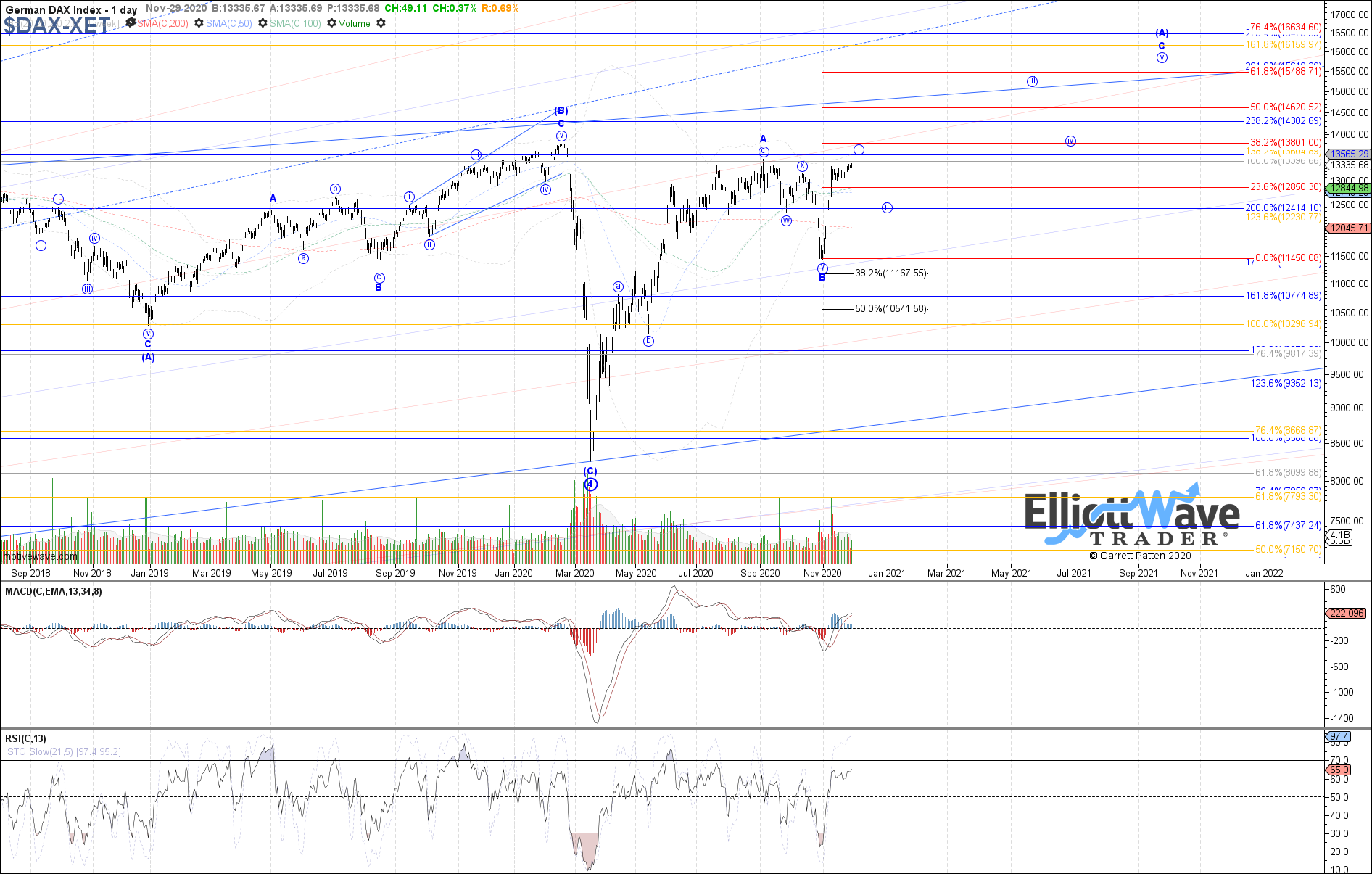Click the 222.096 MACD value tag

pos(1347,614)
